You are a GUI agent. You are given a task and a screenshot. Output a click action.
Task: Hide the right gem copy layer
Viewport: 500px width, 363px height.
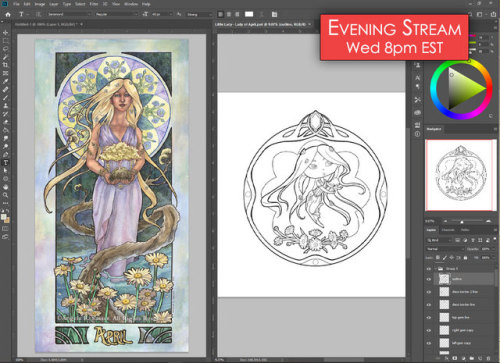coord(429,330)
